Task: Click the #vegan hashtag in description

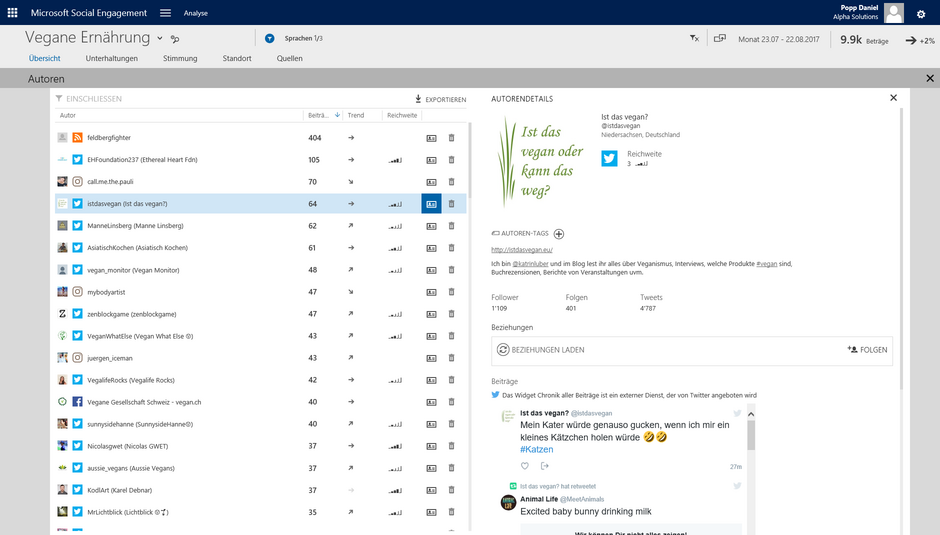Action: [x=767, y=264]
